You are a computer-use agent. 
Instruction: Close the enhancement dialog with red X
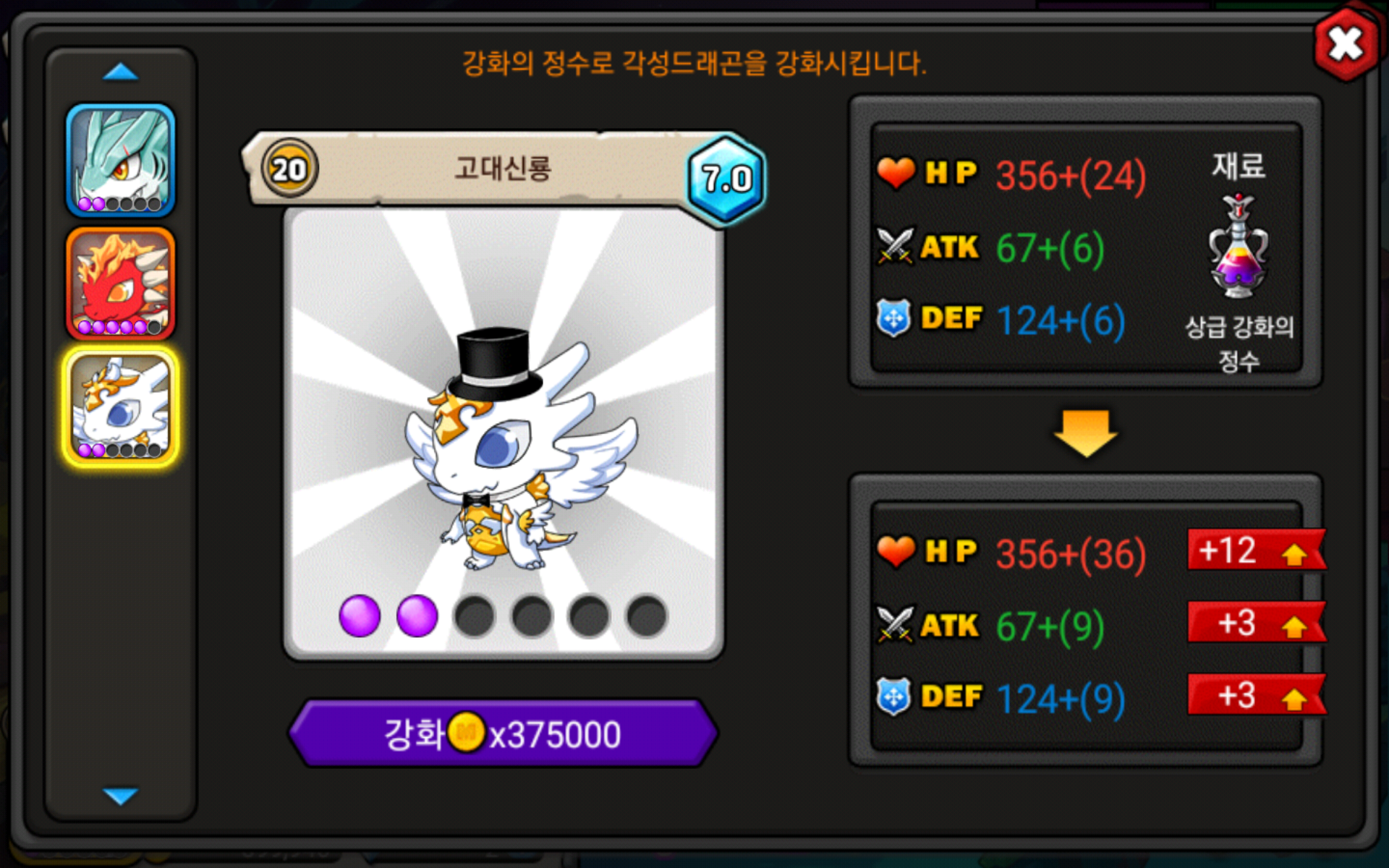point(1346,44)
